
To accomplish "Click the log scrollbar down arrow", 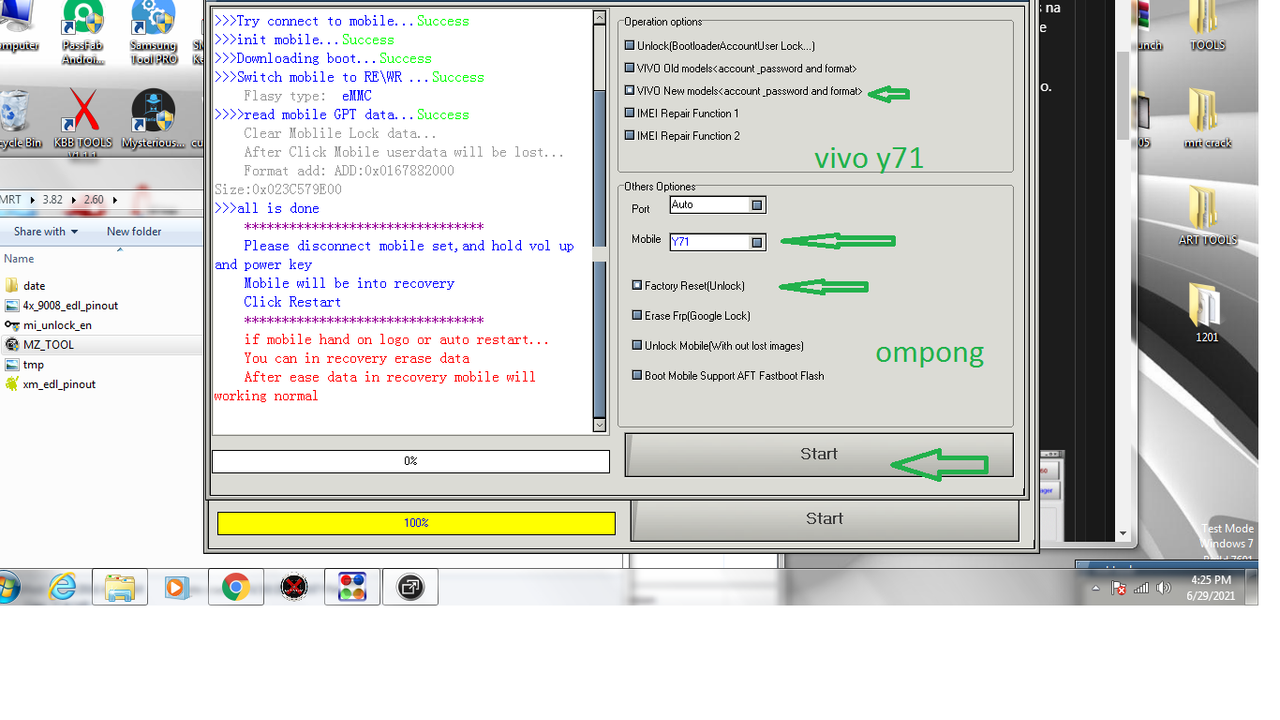I will pos(599,425).
